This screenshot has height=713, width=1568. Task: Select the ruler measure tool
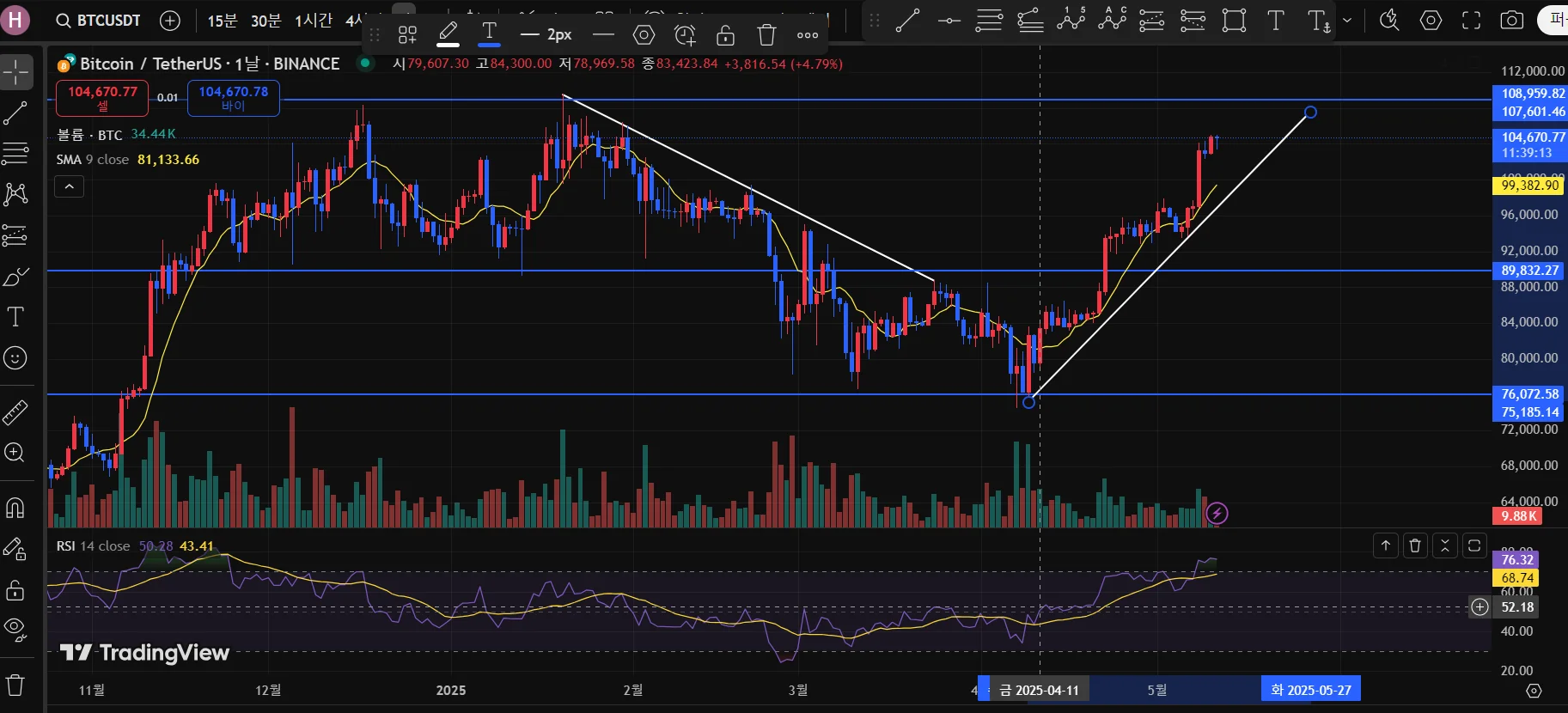click(x=16, y=412)
